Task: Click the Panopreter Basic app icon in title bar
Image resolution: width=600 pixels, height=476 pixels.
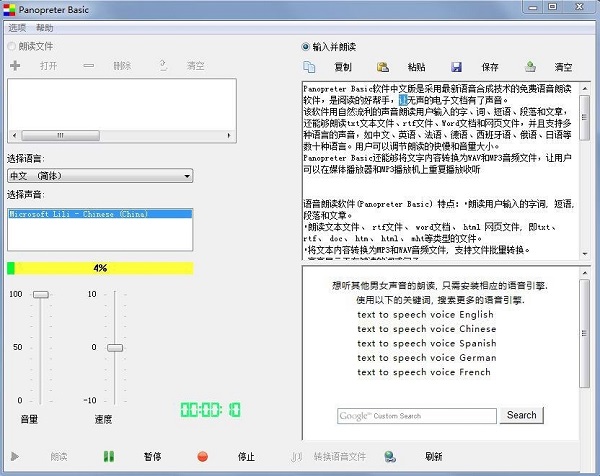Action: click(9, 10)
